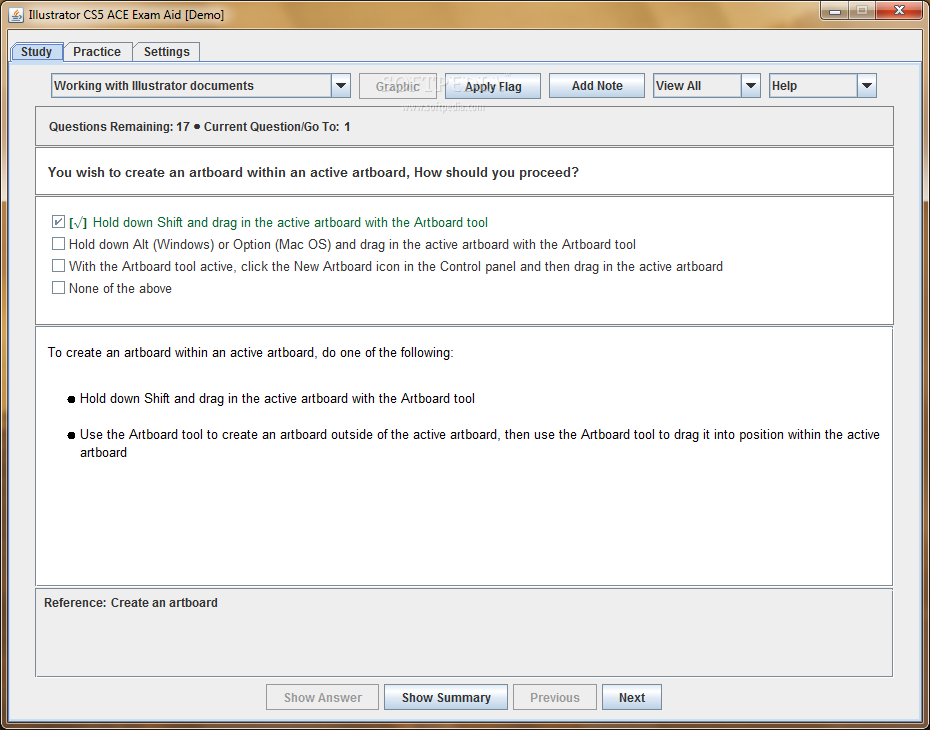Click the 'Questions Remaining: 17' text
This screenshot has height=730, width=930.
(119, 126)
